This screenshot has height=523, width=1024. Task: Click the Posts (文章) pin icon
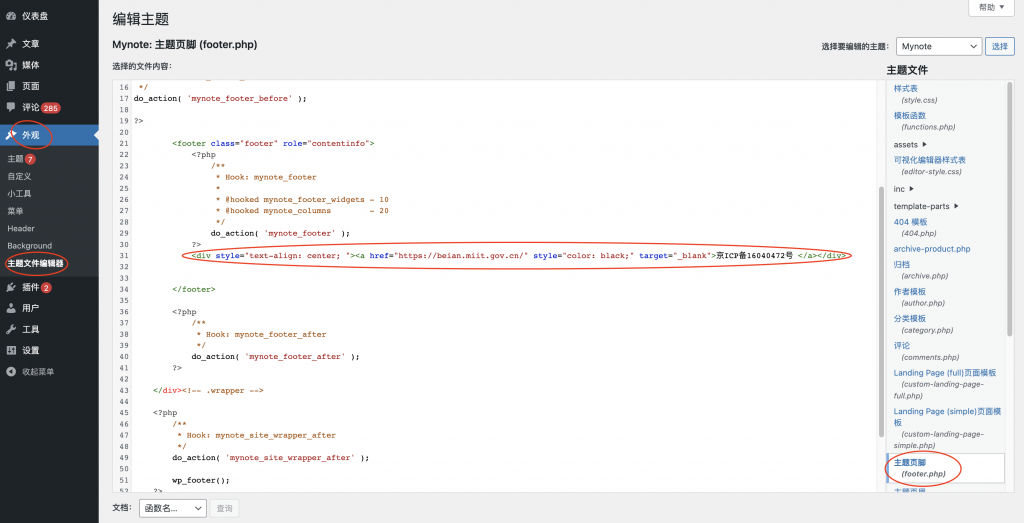[11, 44]
